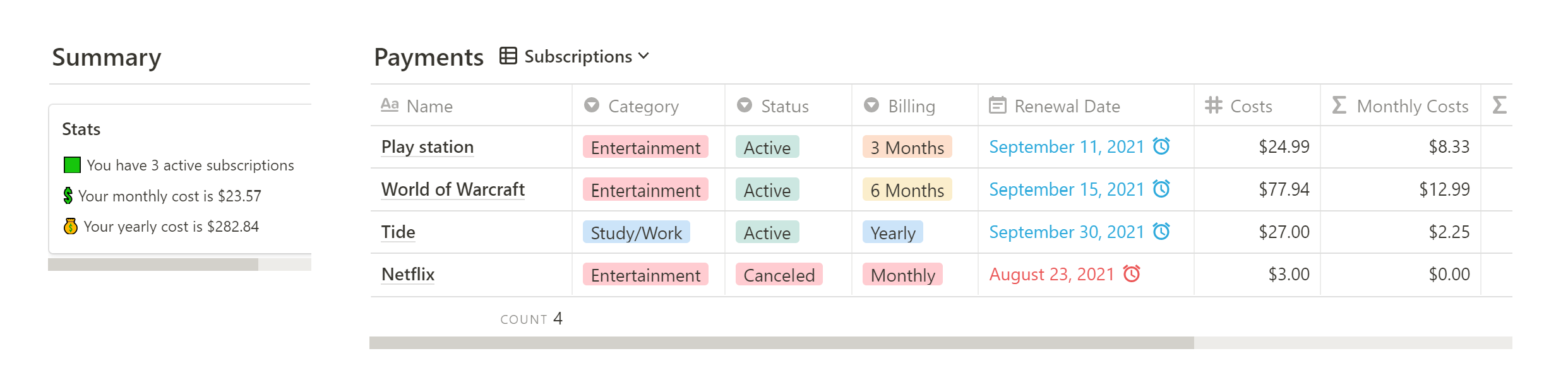Click the COUNT 4 calculation at the table bottom
The width and height of the screenshot is (1568, 387).
tap(531, 319)
